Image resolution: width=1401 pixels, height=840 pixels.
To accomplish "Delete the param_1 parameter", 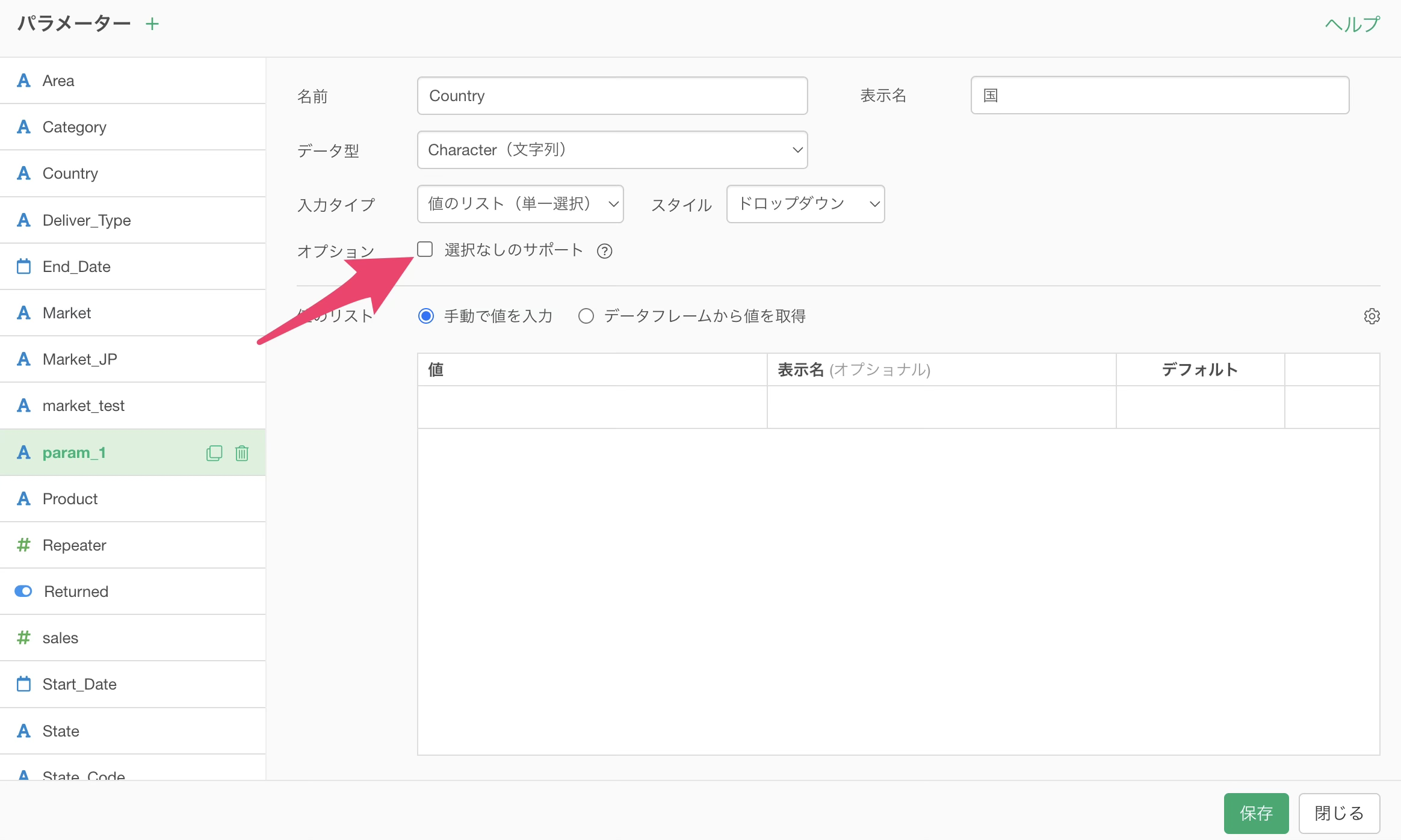I will point(242,453).
